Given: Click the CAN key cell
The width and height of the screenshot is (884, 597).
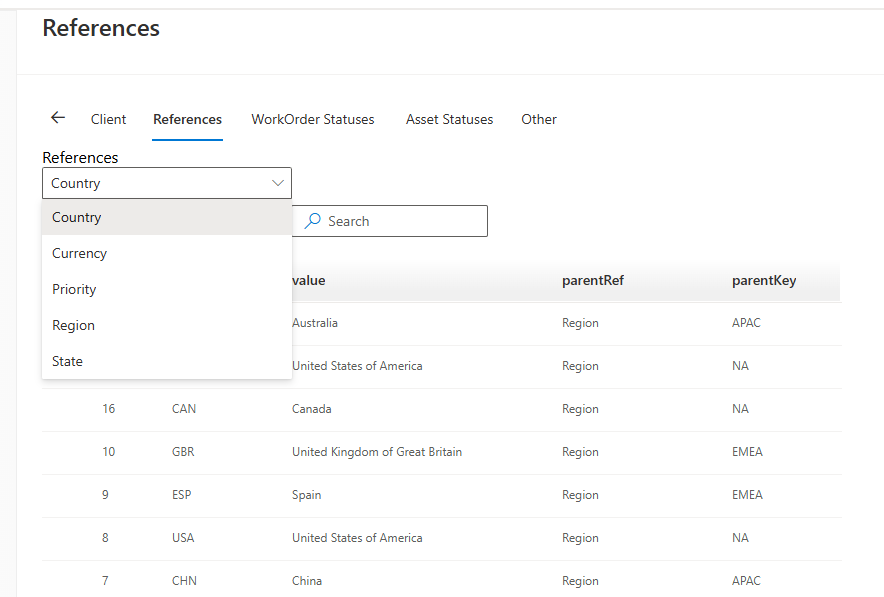Looking at the screenshot, I should (x=184, y=409).
